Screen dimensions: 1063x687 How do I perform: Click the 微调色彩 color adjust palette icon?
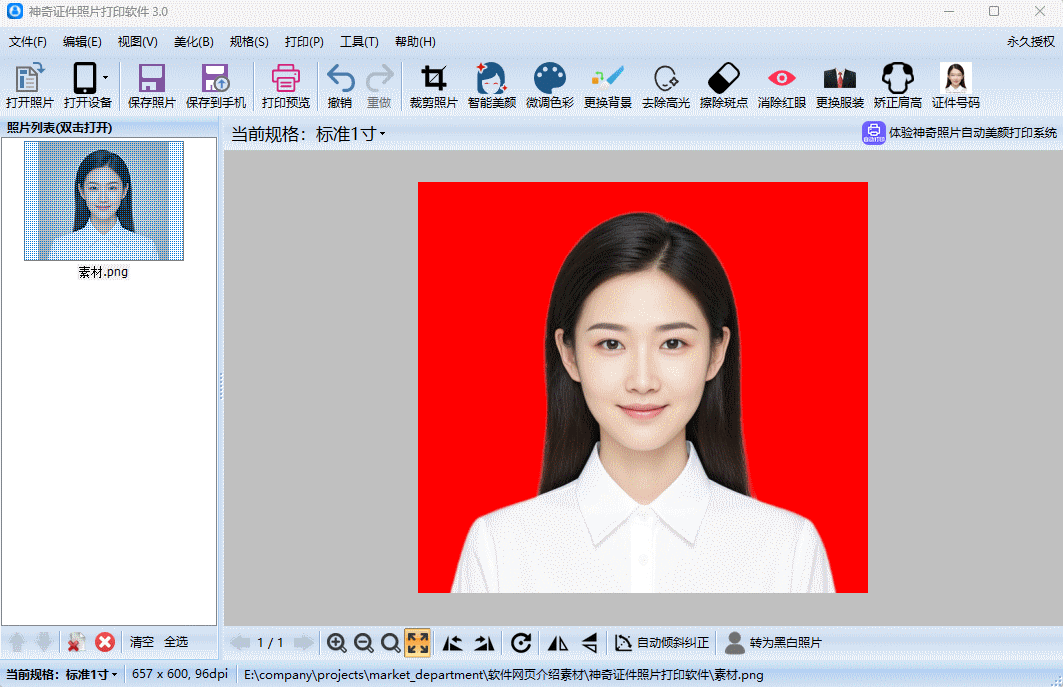click(x=549, y=80)
